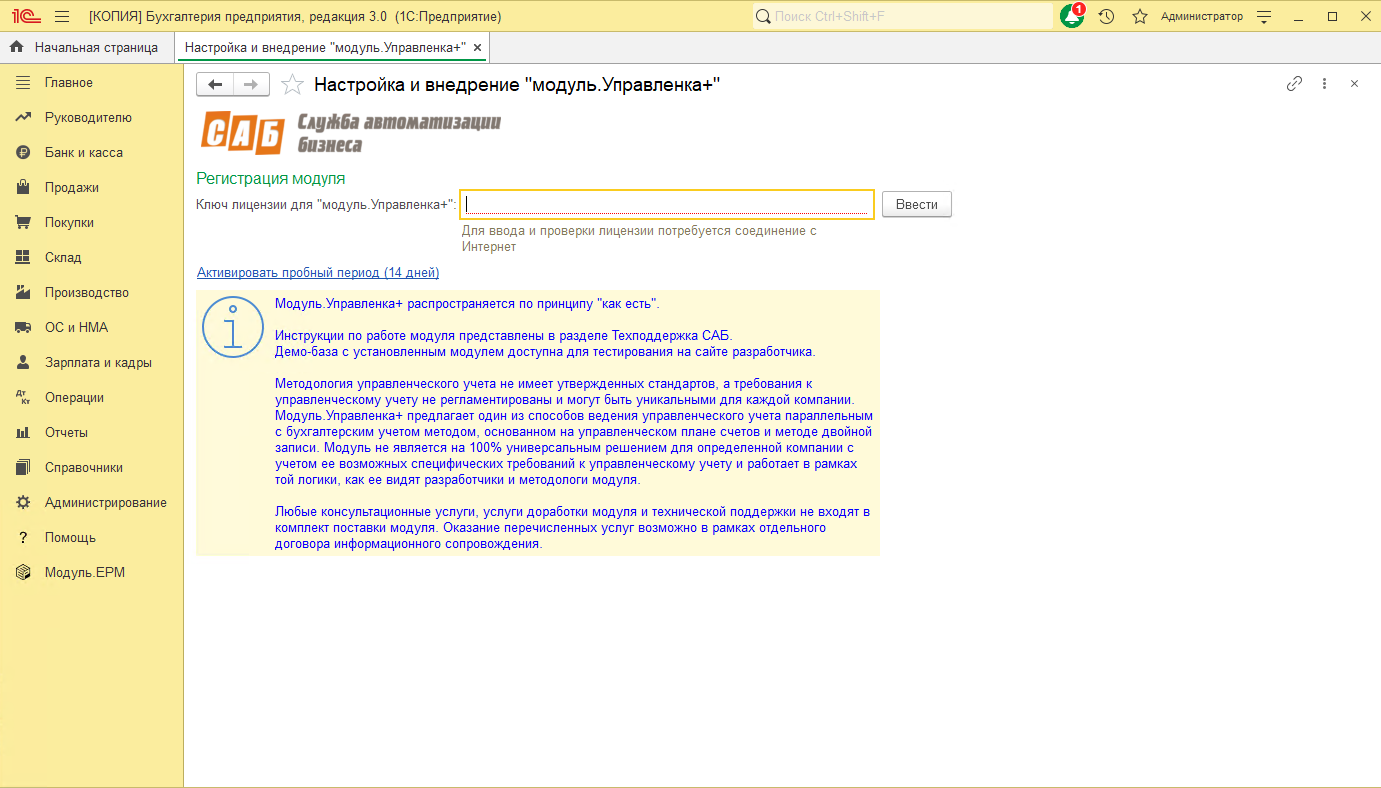Click the home icon on Начальная страница
Viewport: 1381px width, 788px height.
pos(17,47)
